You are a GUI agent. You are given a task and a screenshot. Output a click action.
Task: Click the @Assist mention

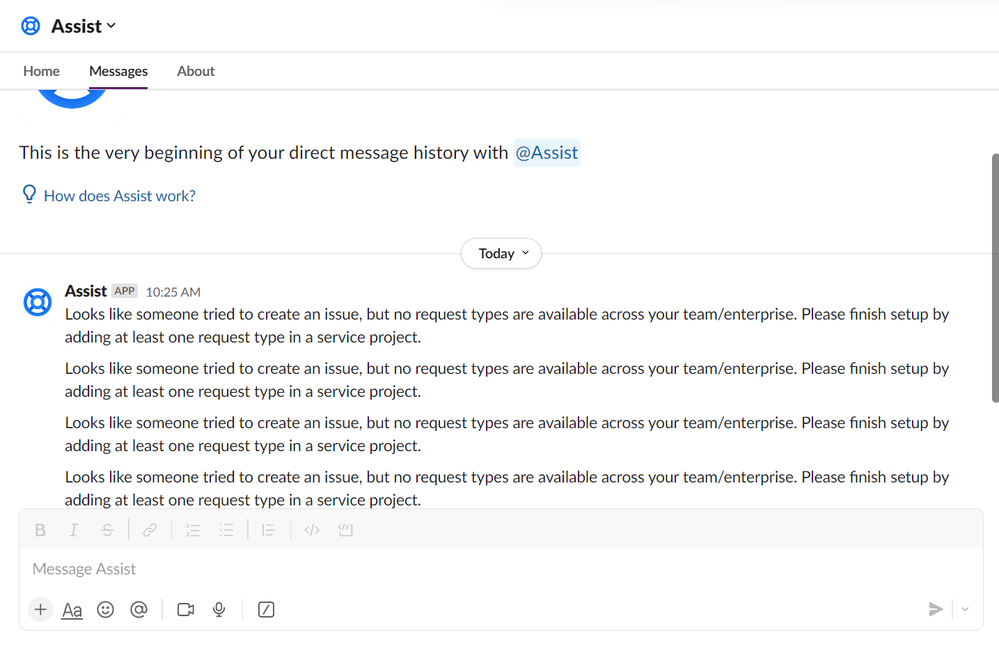[547, 153]
